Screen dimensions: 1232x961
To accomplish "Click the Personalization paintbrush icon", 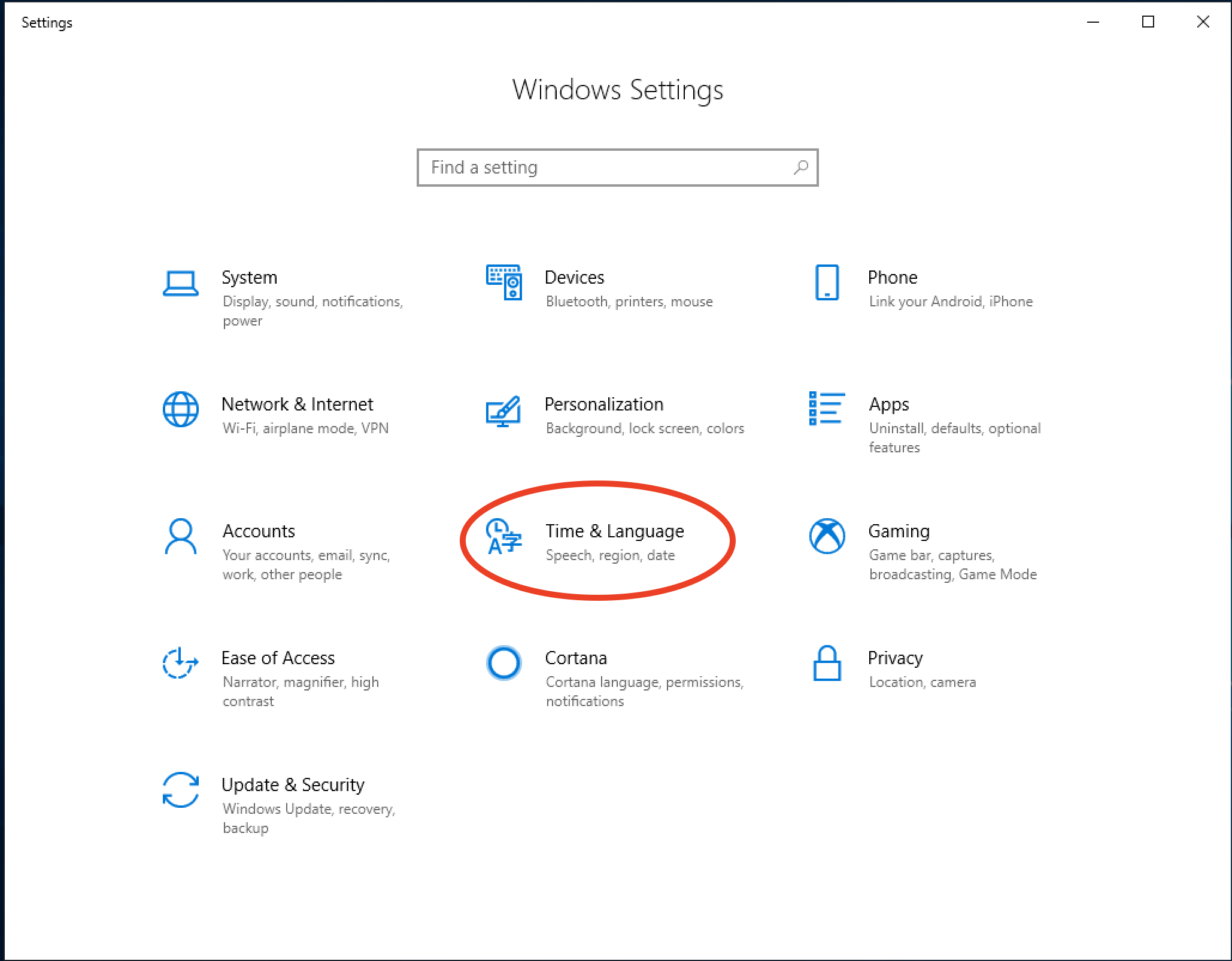I will [503, 410].
